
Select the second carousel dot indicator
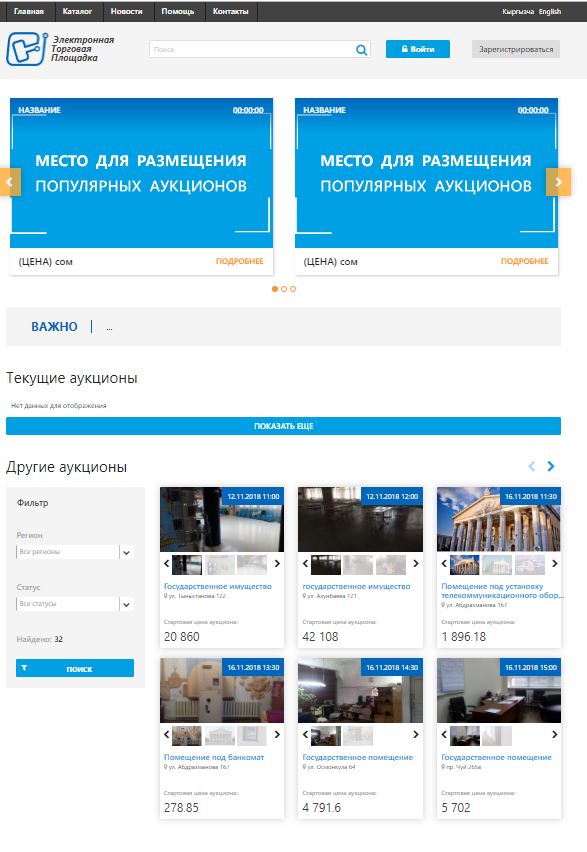(284, 289)
